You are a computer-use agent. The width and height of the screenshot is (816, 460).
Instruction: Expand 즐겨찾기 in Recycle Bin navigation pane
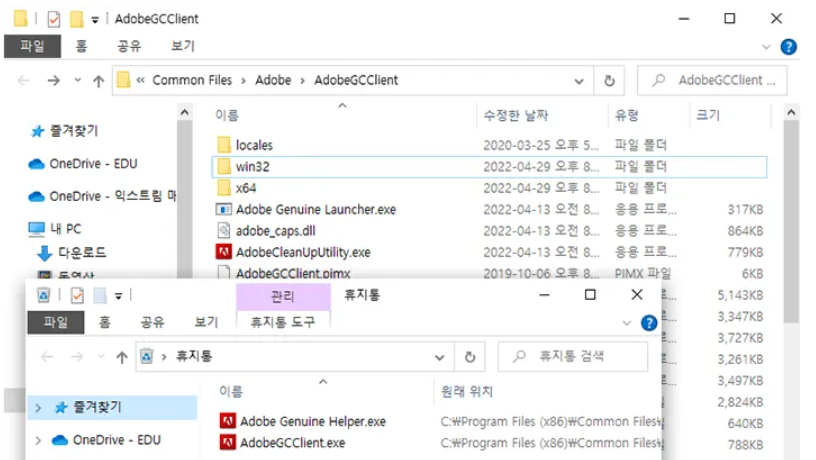pyautogui.click(x=38, y=408)
